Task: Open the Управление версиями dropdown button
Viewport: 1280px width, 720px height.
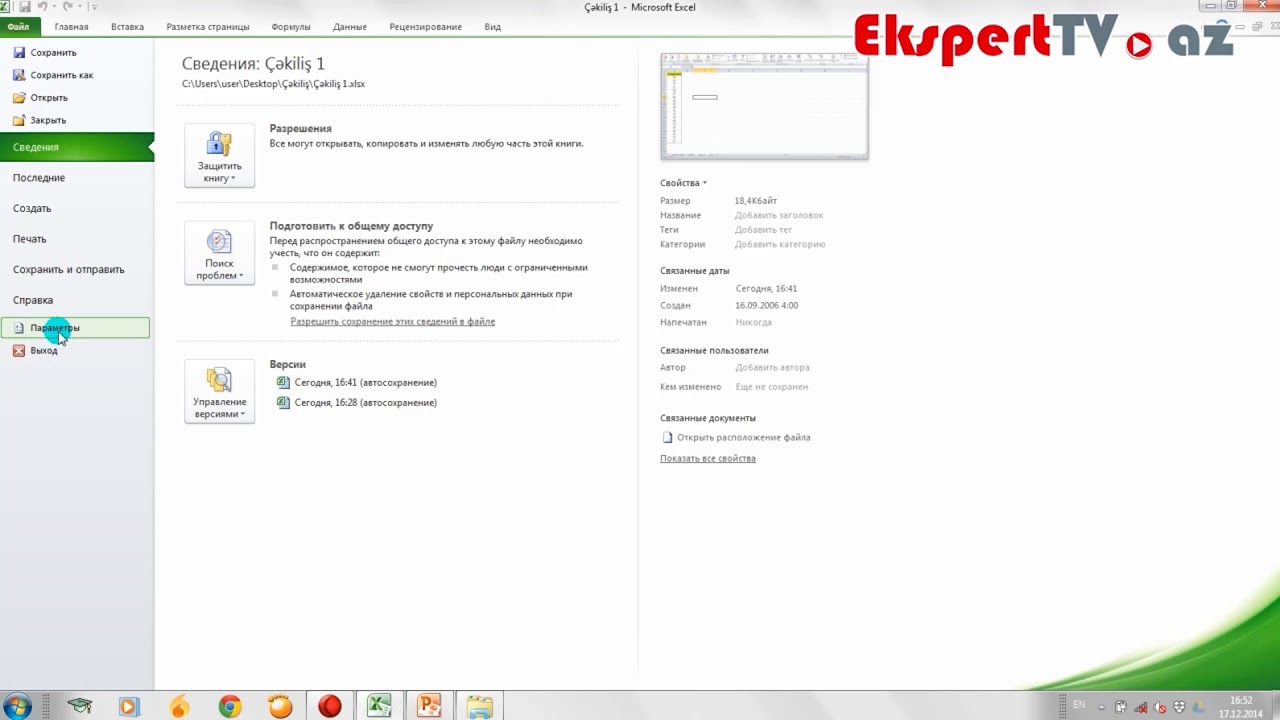Action: (220, 391)
